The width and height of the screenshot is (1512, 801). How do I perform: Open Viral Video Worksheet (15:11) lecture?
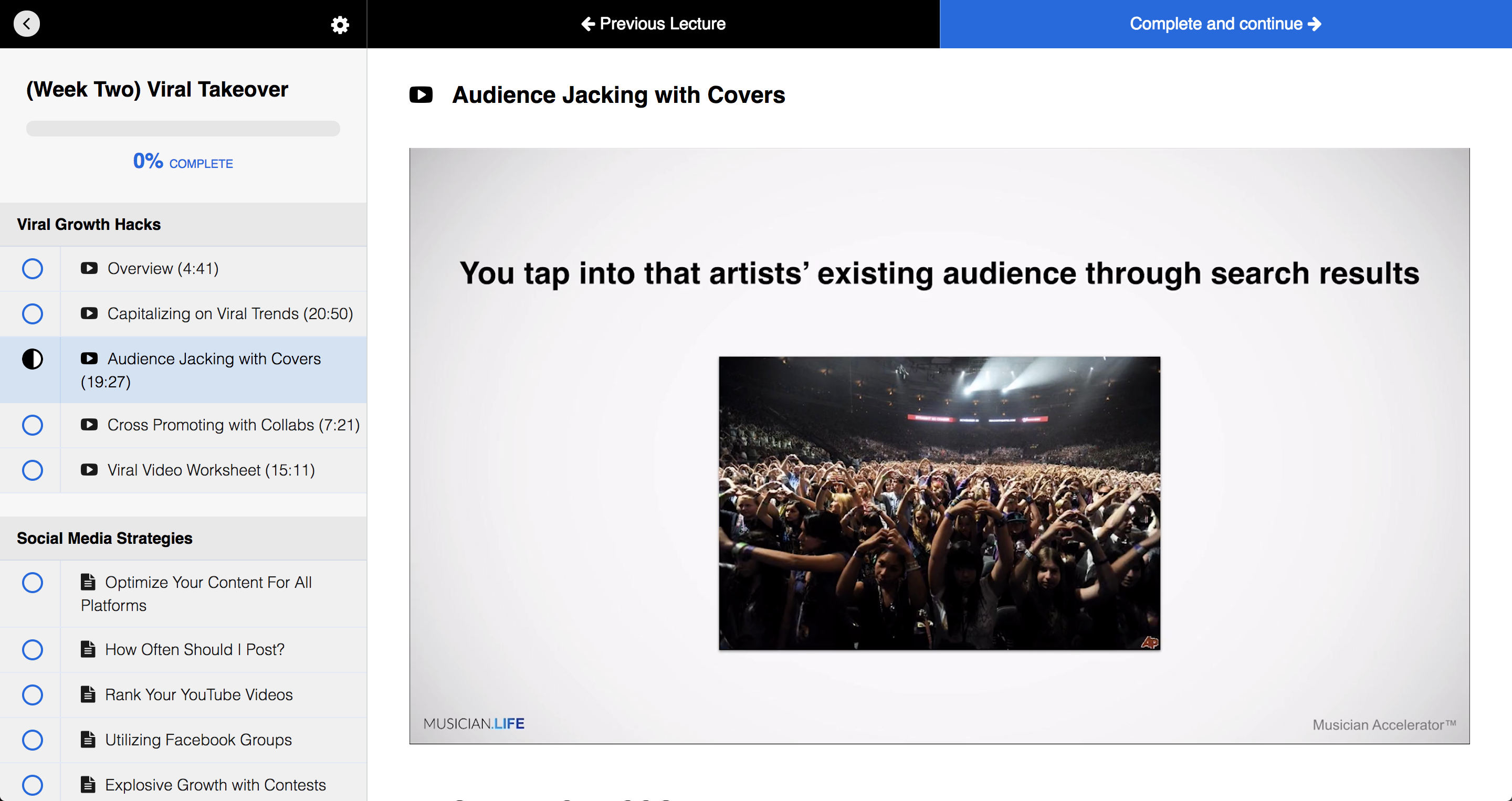click(183, 470)
